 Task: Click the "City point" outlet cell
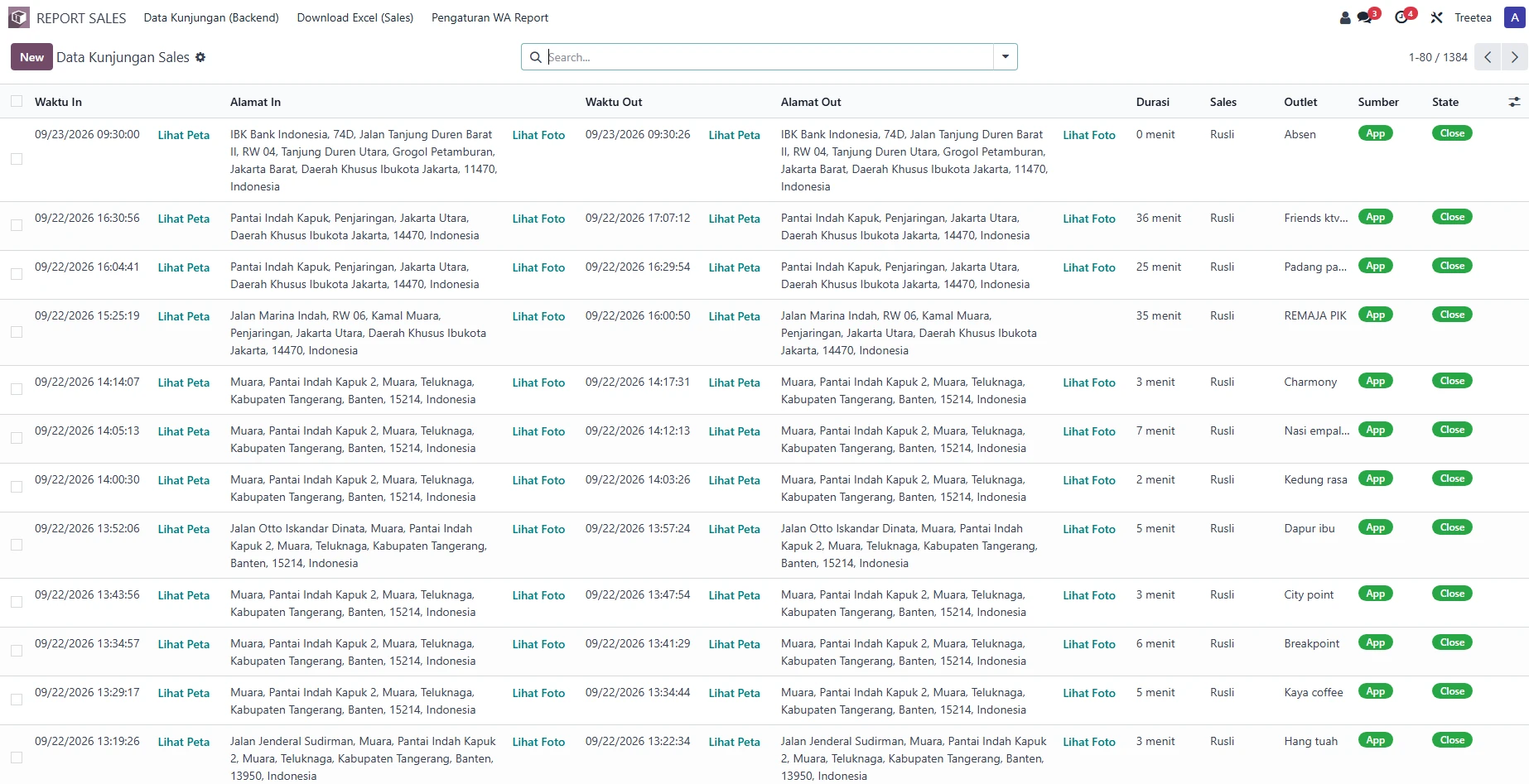[x=1309, y=594]
